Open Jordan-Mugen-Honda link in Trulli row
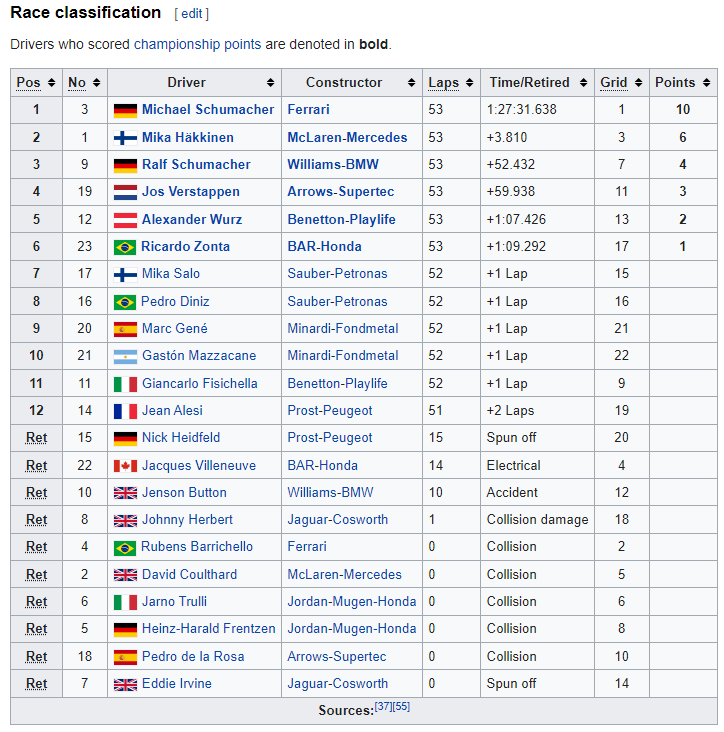This screenshot has height=732, width=724. point(352,602)
